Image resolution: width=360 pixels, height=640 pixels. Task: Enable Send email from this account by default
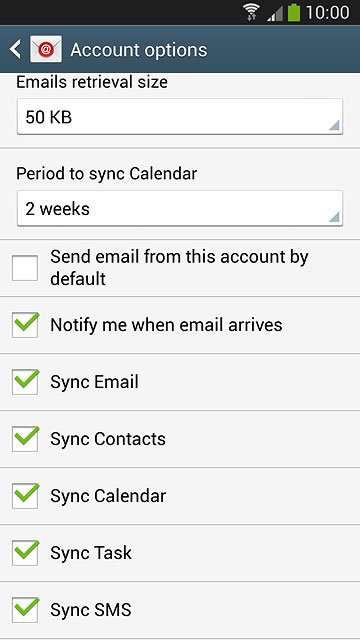(25, 268)
